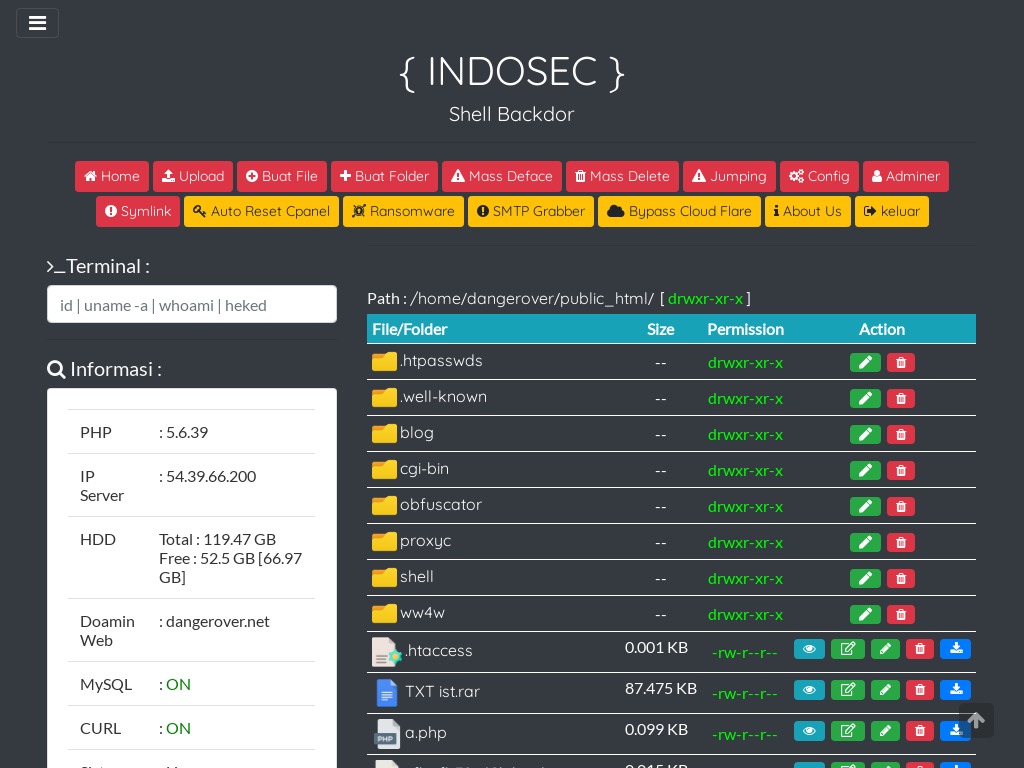Screen dimensions: 1024x768
Task: Click rename pencil icon for proxyc folder
Action: (865, 542)
